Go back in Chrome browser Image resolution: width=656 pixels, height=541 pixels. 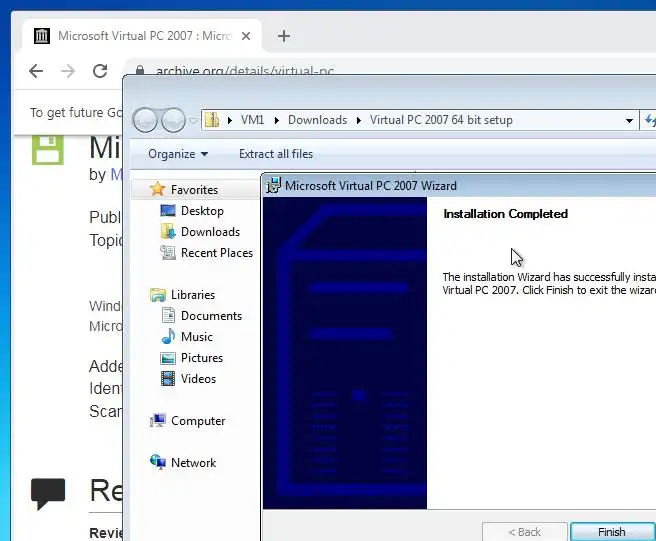(x=36, y=71)
